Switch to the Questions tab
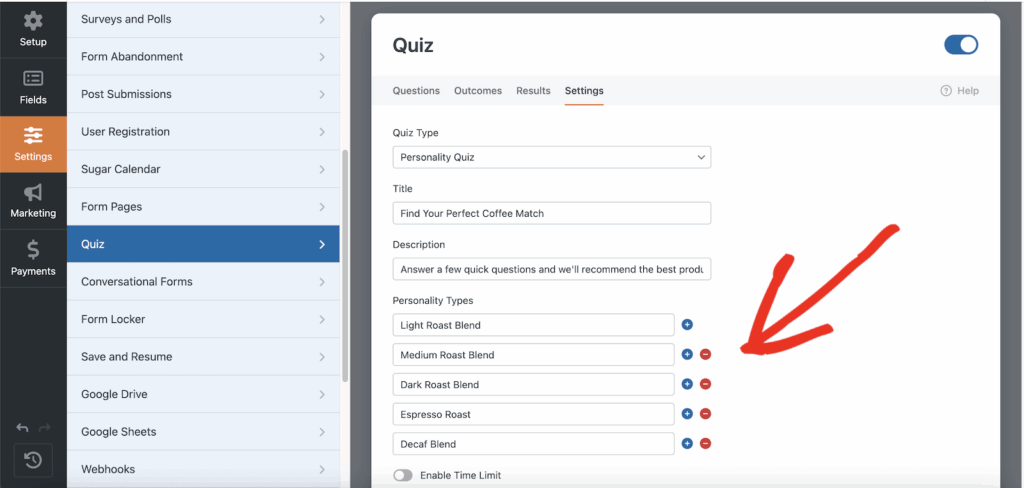The image size is (1024, 488). [x=416, y=91]
